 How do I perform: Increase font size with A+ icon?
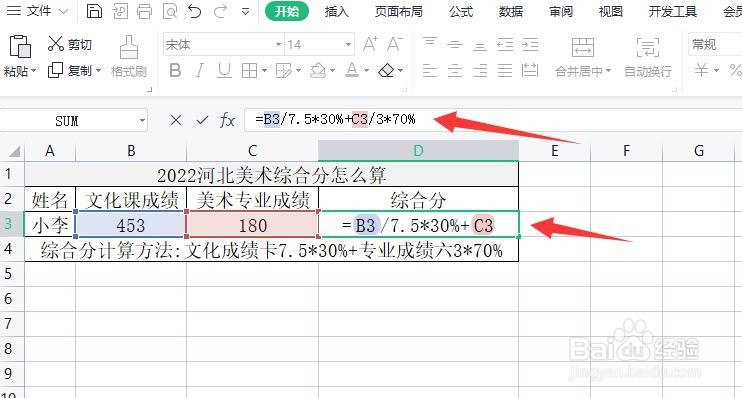coord(370,44)
